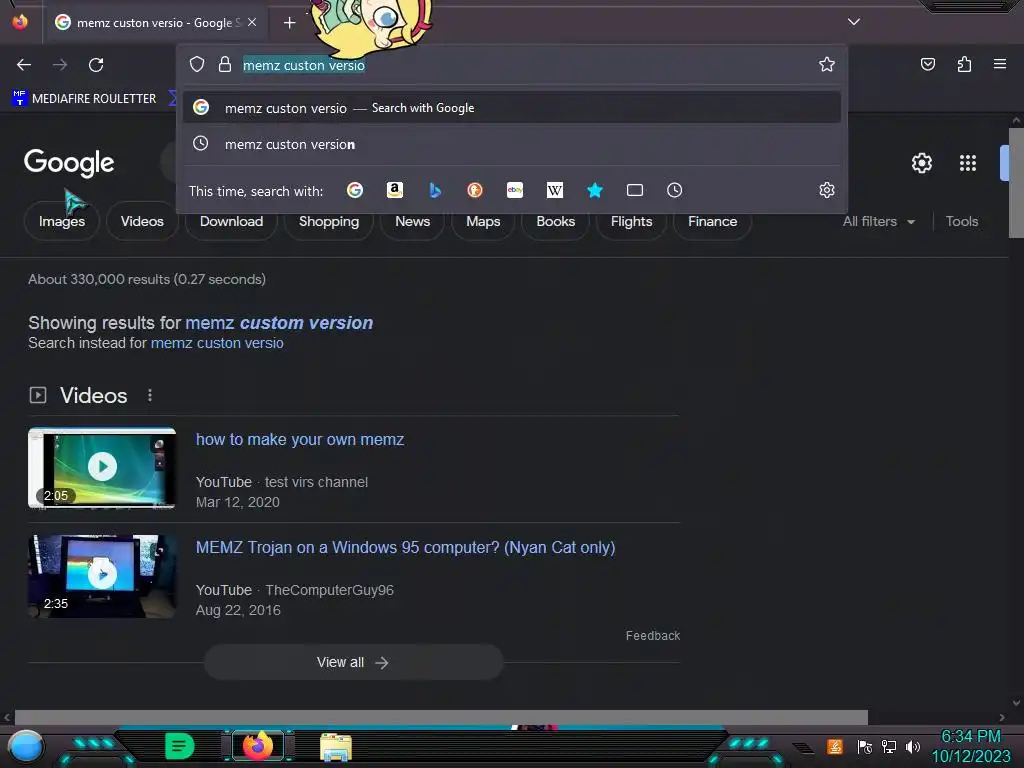Open the clock showing 6:34 PM
The width and height of the screenshot is (1024, 768).
pyautogui.click(x=970, y=746)
